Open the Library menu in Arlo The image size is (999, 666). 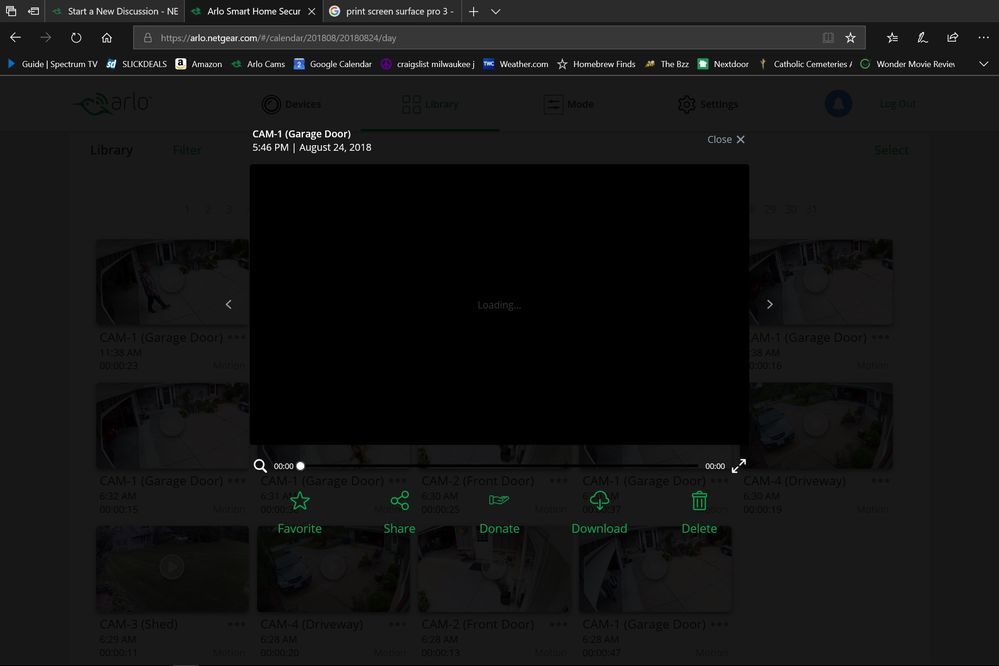click(431, 104)
